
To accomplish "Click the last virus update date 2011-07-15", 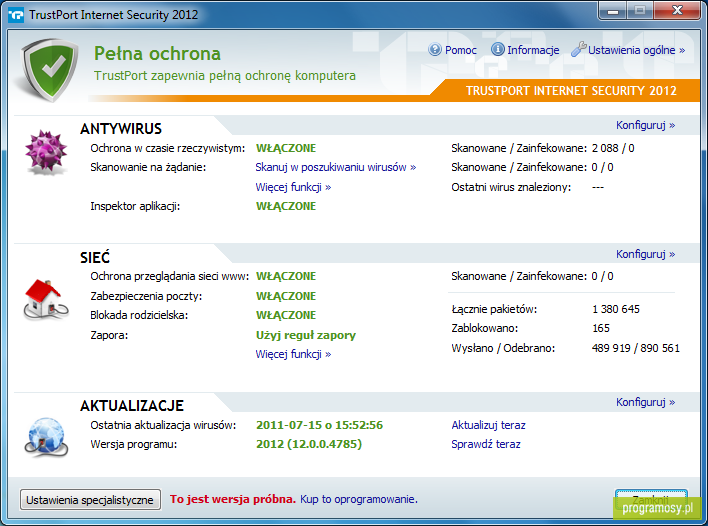I will 319,425.
